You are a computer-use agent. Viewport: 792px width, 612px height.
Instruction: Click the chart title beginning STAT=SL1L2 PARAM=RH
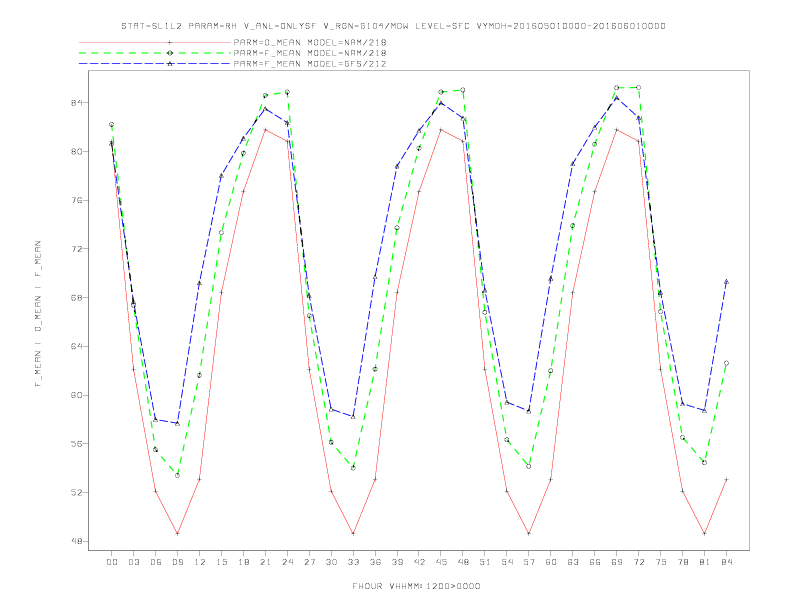pyautogui.click(x=393, y=26)
